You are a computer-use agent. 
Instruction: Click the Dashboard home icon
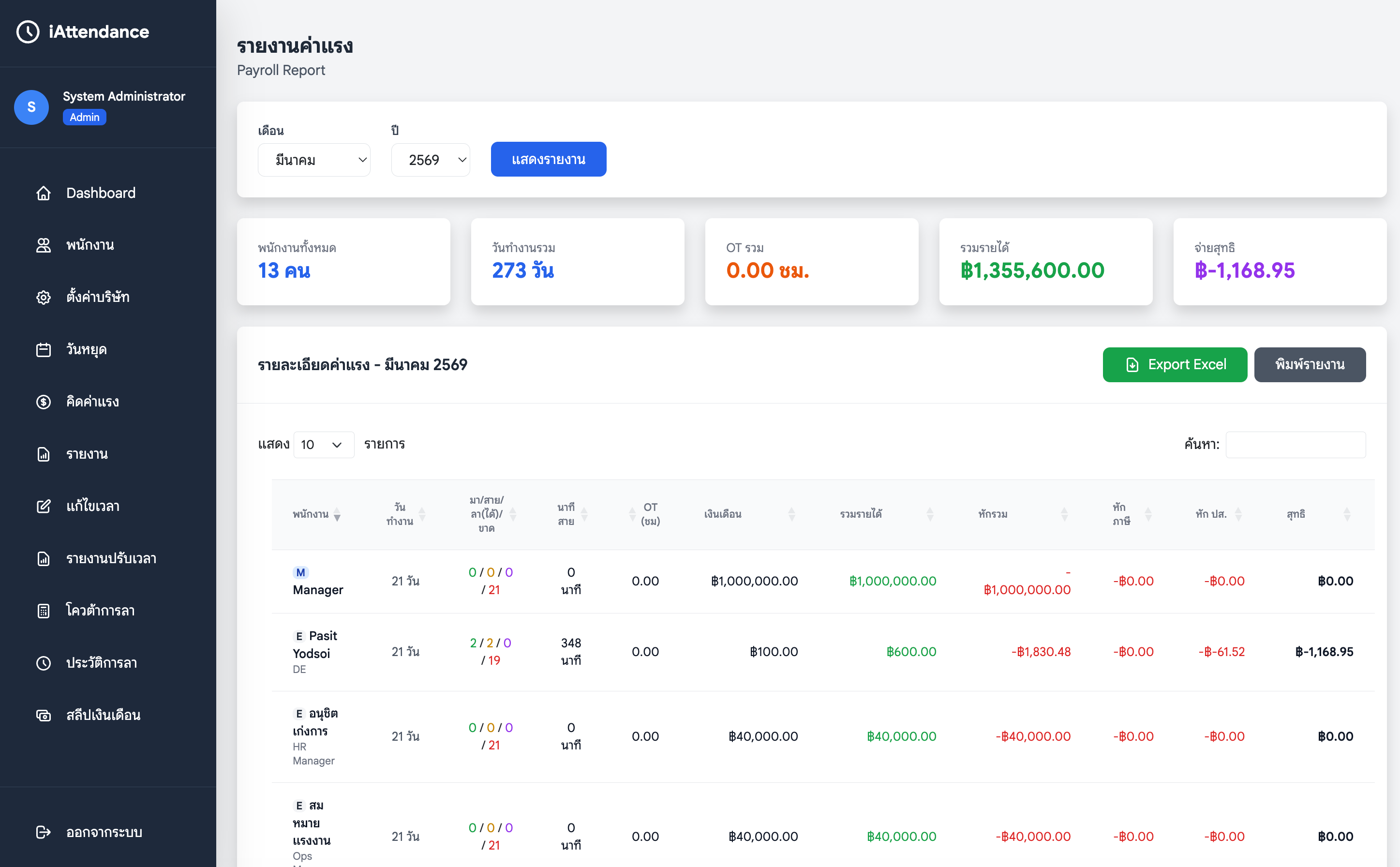[x=44, y=193]
